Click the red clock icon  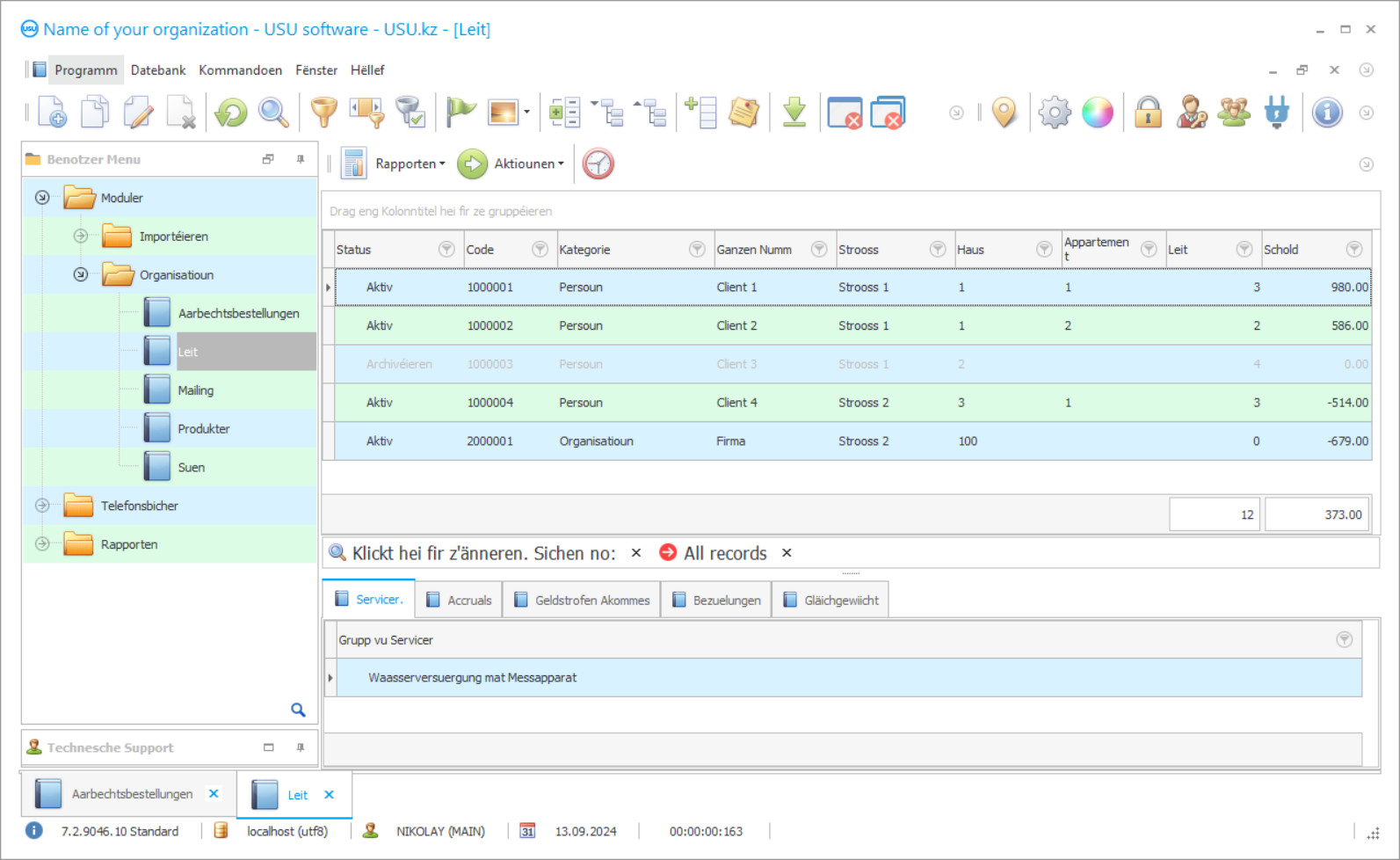598,164
